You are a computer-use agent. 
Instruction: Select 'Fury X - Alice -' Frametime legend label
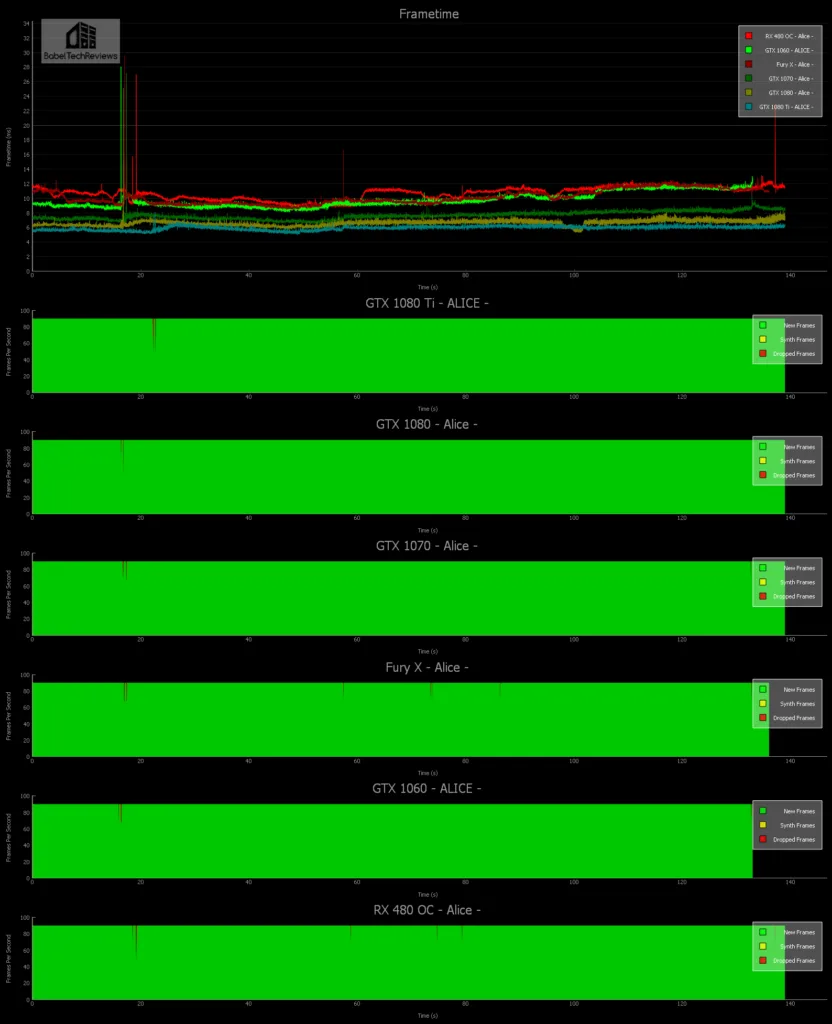pyautogui.click(x=794, y=65)
